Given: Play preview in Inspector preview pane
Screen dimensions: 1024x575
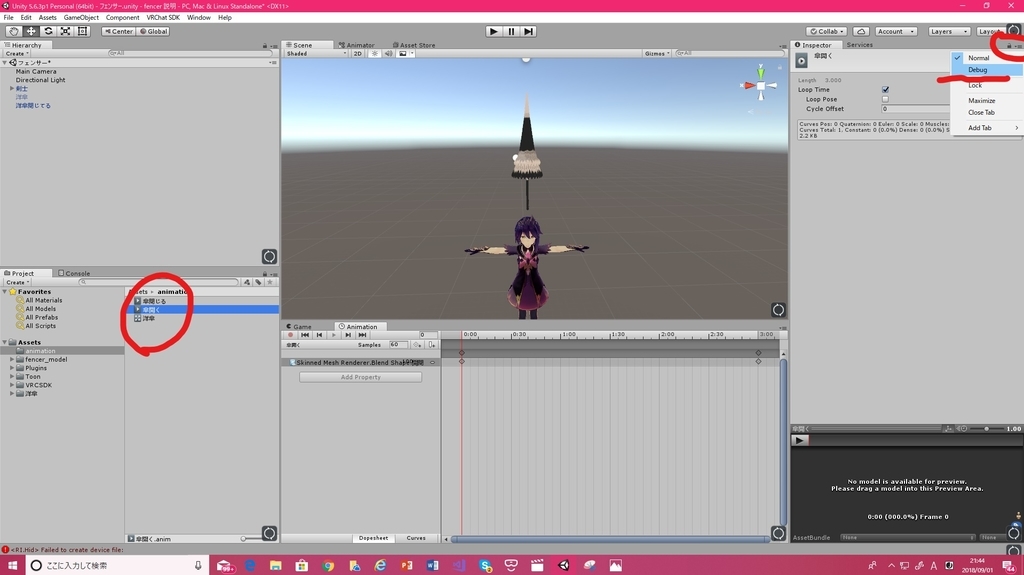Looking at the screenshot, I should click(x=799, y=440).
